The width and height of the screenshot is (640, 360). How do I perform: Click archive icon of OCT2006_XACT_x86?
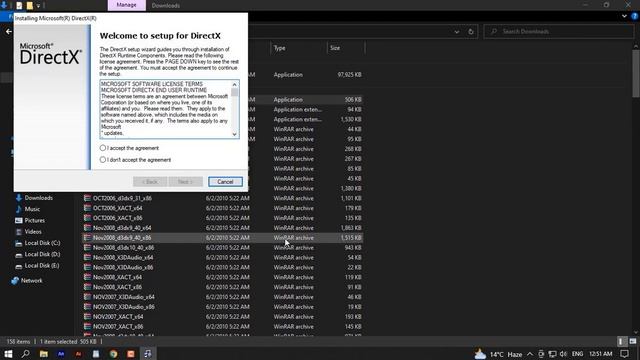pos(87,218)
